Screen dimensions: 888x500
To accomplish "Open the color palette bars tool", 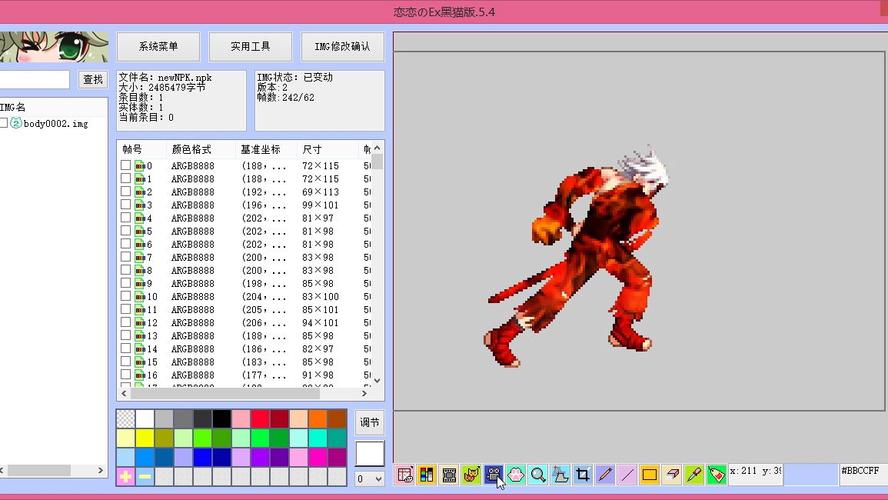I will tap(427, 475).
